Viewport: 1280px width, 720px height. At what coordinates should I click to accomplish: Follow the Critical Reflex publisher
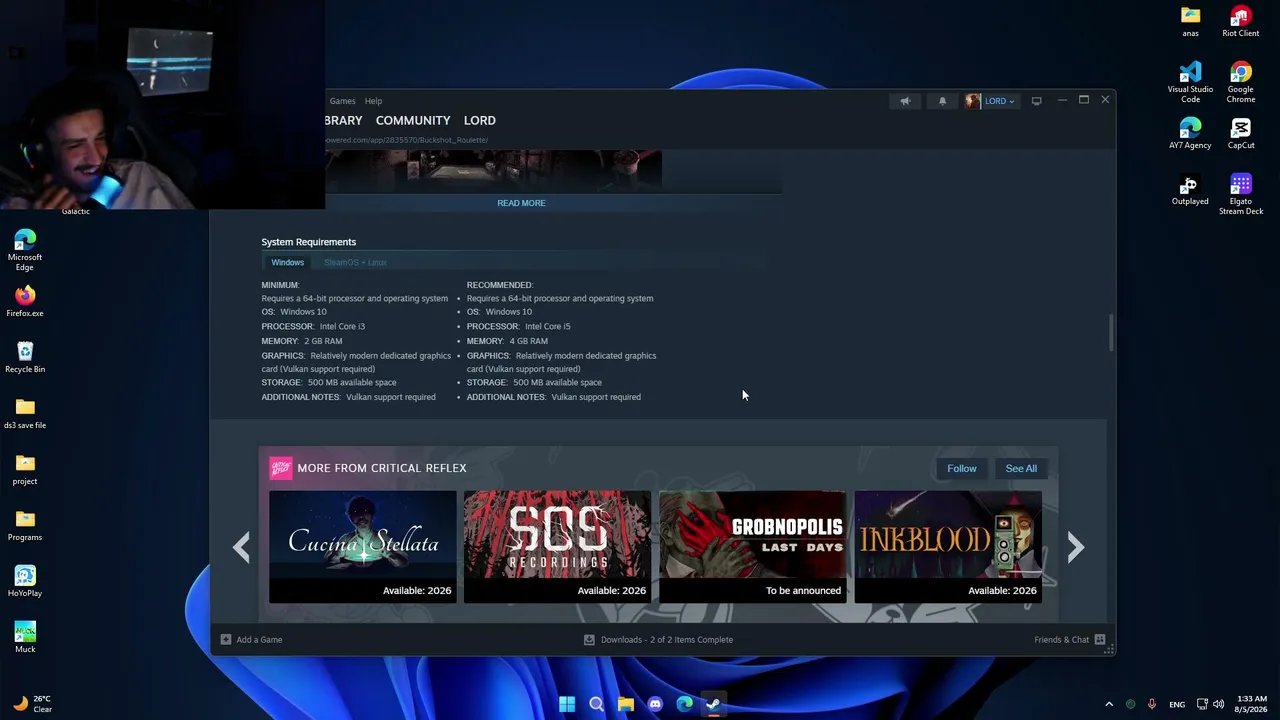pyautogui.click(x=962, y=468)
